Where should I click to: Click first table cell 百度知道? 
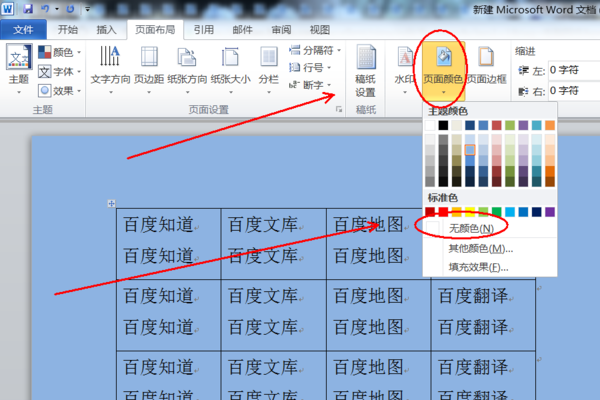point(169,243)
